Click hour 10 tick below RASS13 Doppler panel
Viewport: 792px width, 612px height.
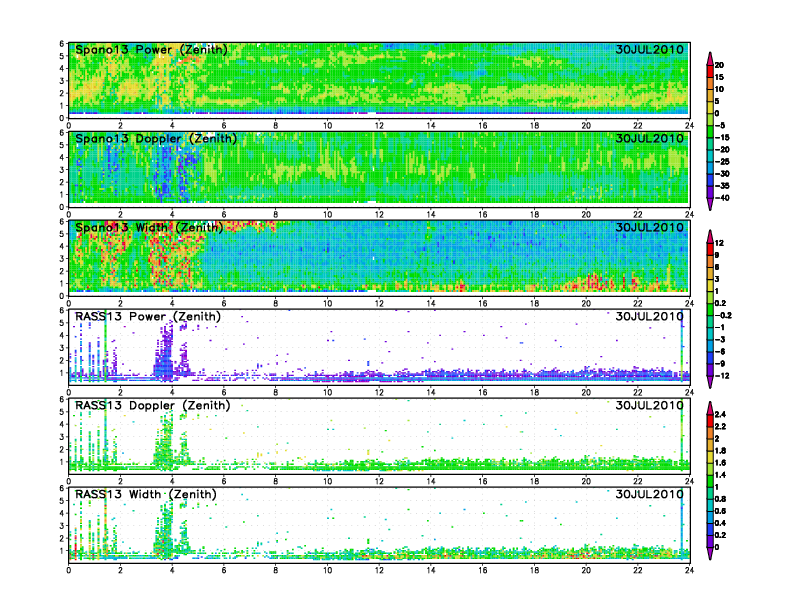[327, 481]
